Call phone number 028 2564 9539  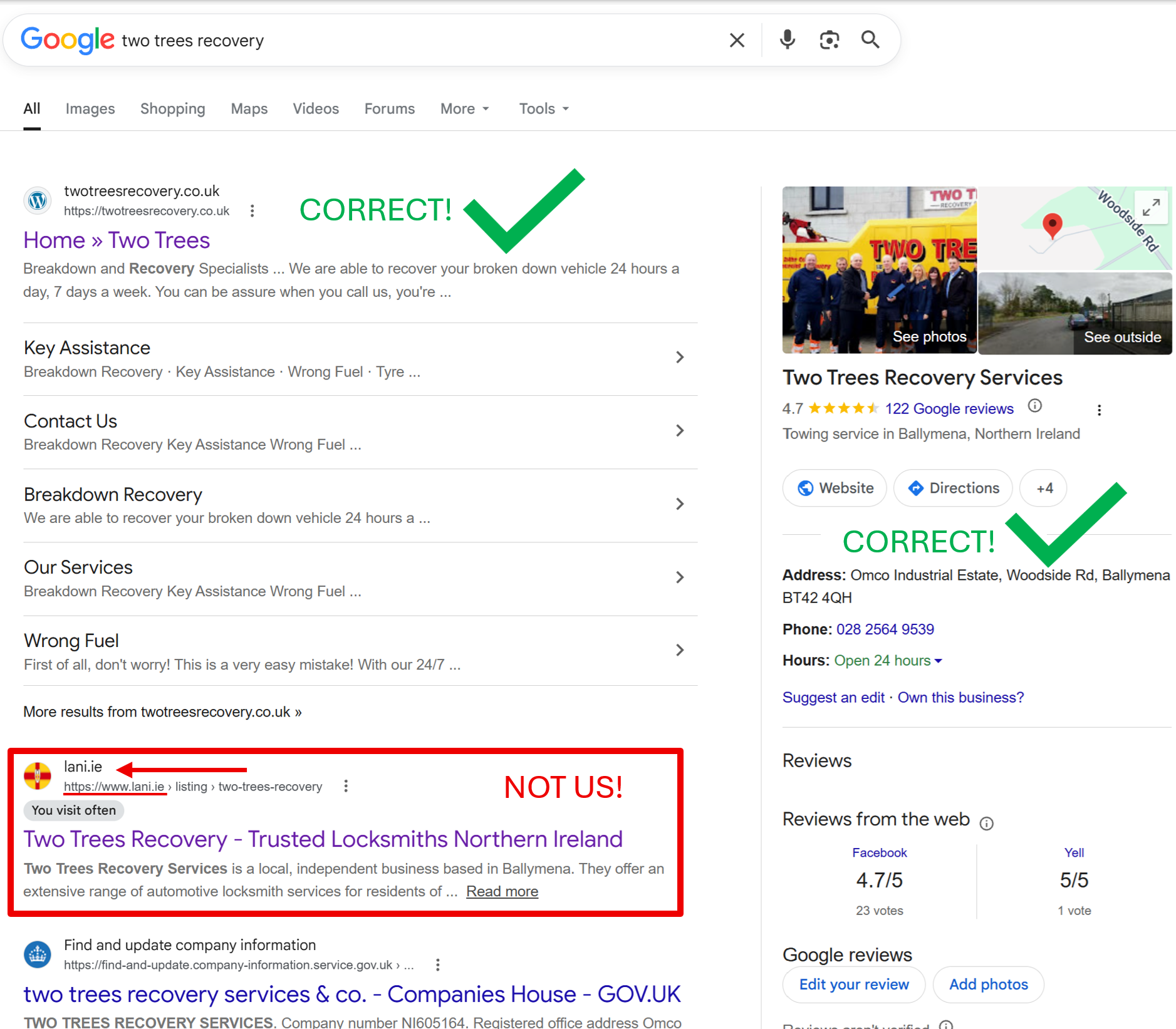point(885,629)
